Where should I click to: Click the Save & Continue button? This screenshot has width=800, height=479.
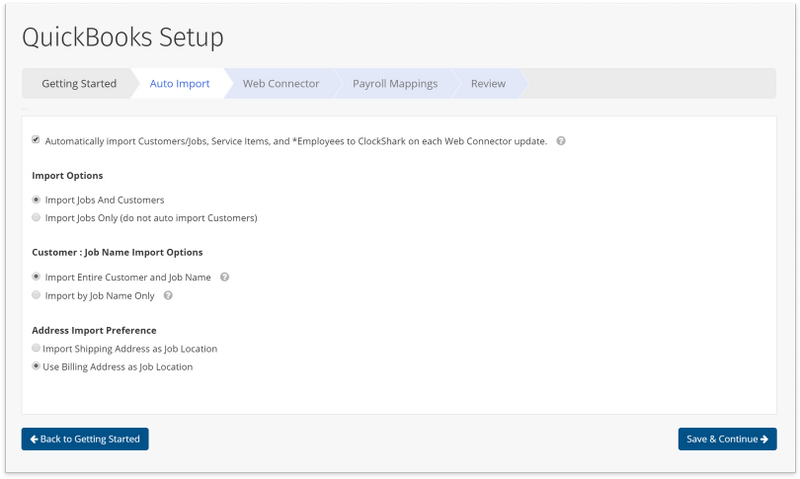coord(728,439)
